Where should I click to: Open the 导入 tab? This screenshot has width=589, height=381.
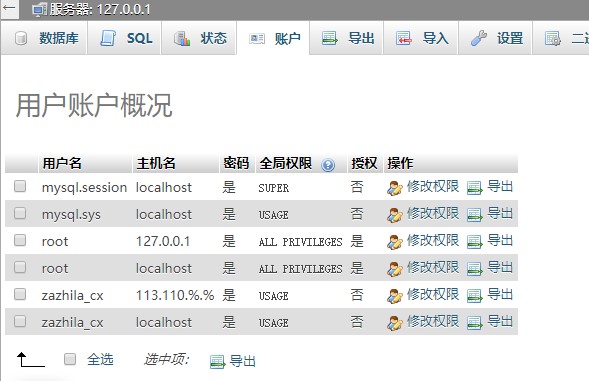click(421, 38)
